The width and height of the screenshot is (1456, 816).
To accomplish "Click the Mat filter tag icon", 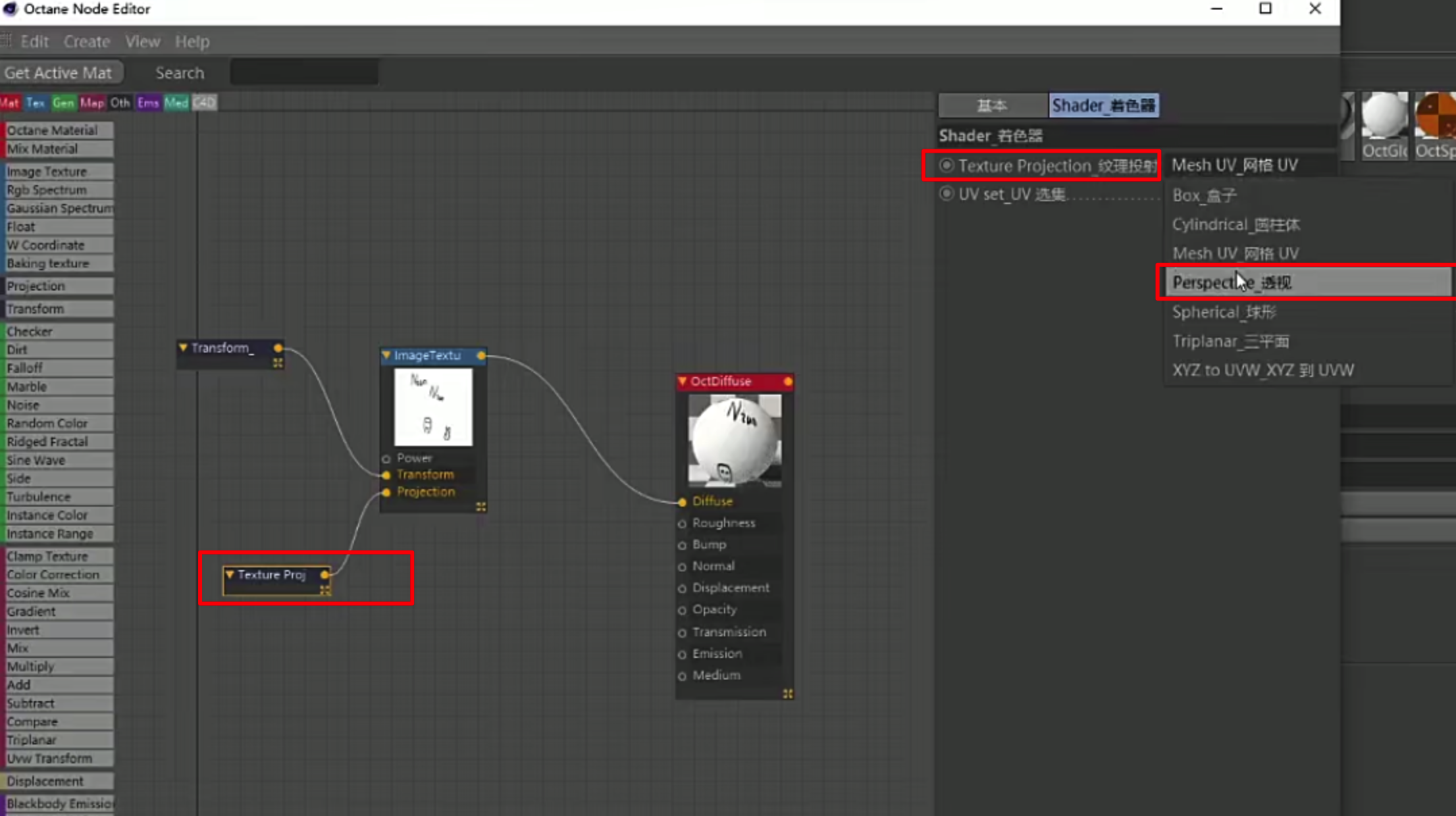I will click(9, 103).
